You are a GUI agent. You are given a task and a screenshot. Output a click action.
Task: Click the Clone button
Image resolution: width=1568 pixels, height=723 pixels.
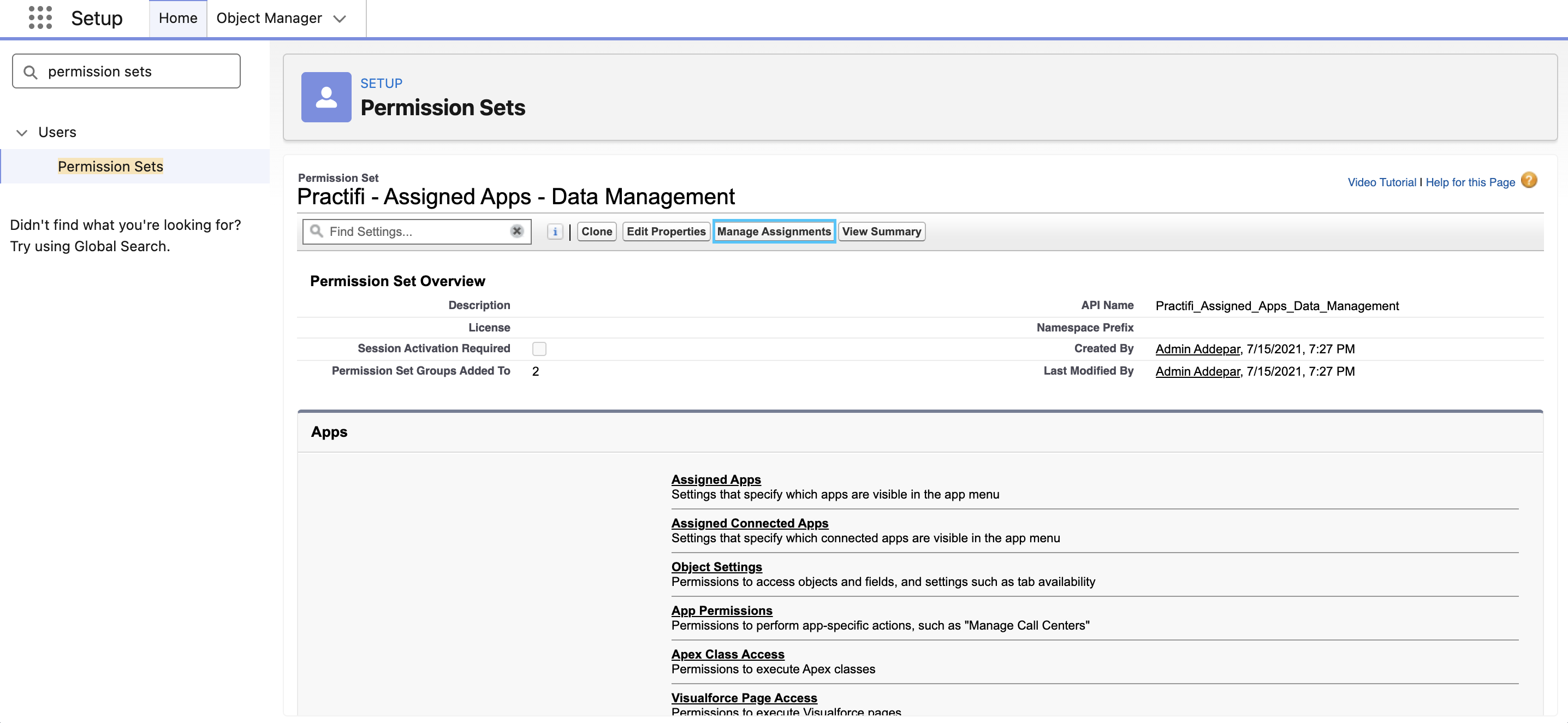pyautogui.click(x=597, y=232)
